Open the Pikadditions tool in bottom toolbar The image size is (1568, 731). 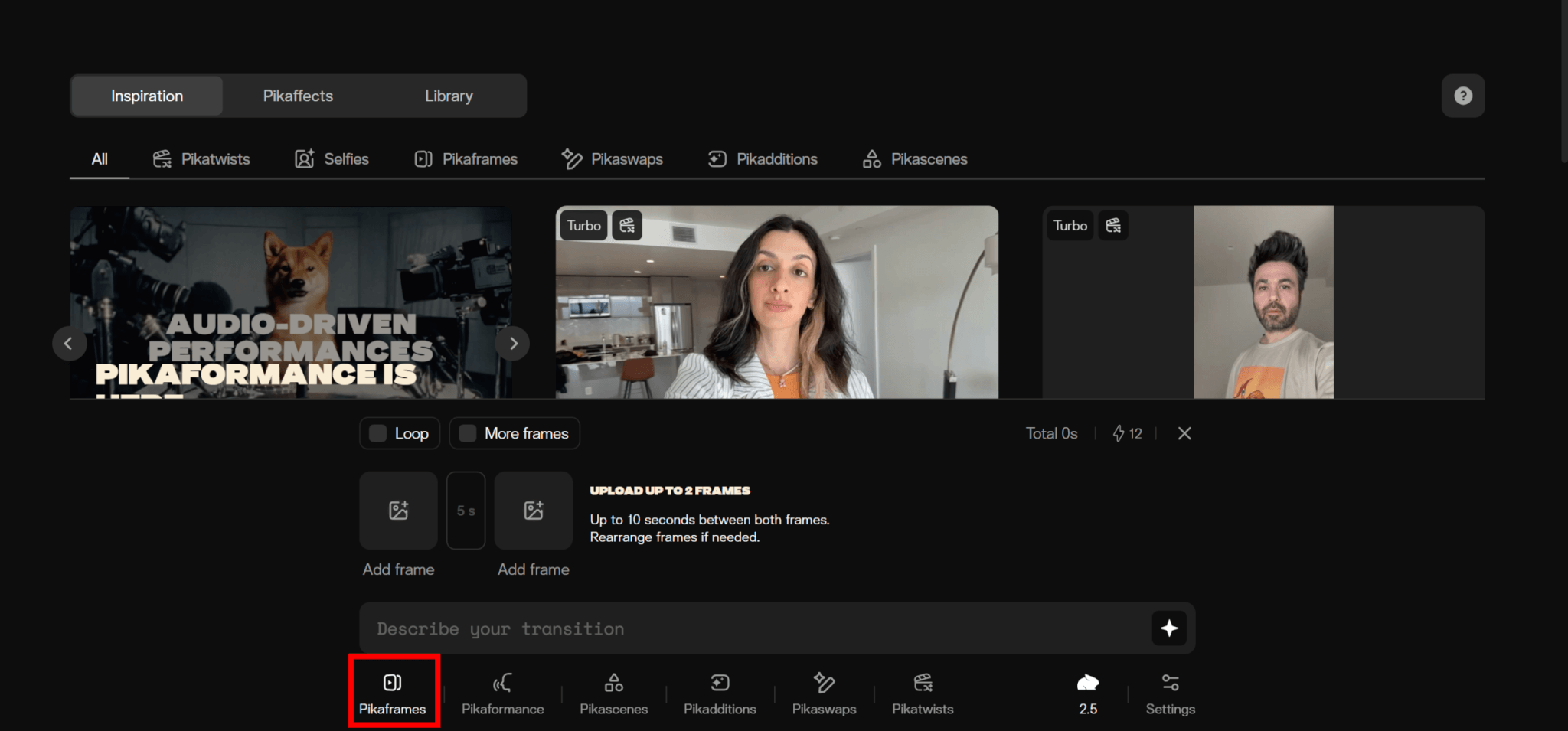click(719, 693)
